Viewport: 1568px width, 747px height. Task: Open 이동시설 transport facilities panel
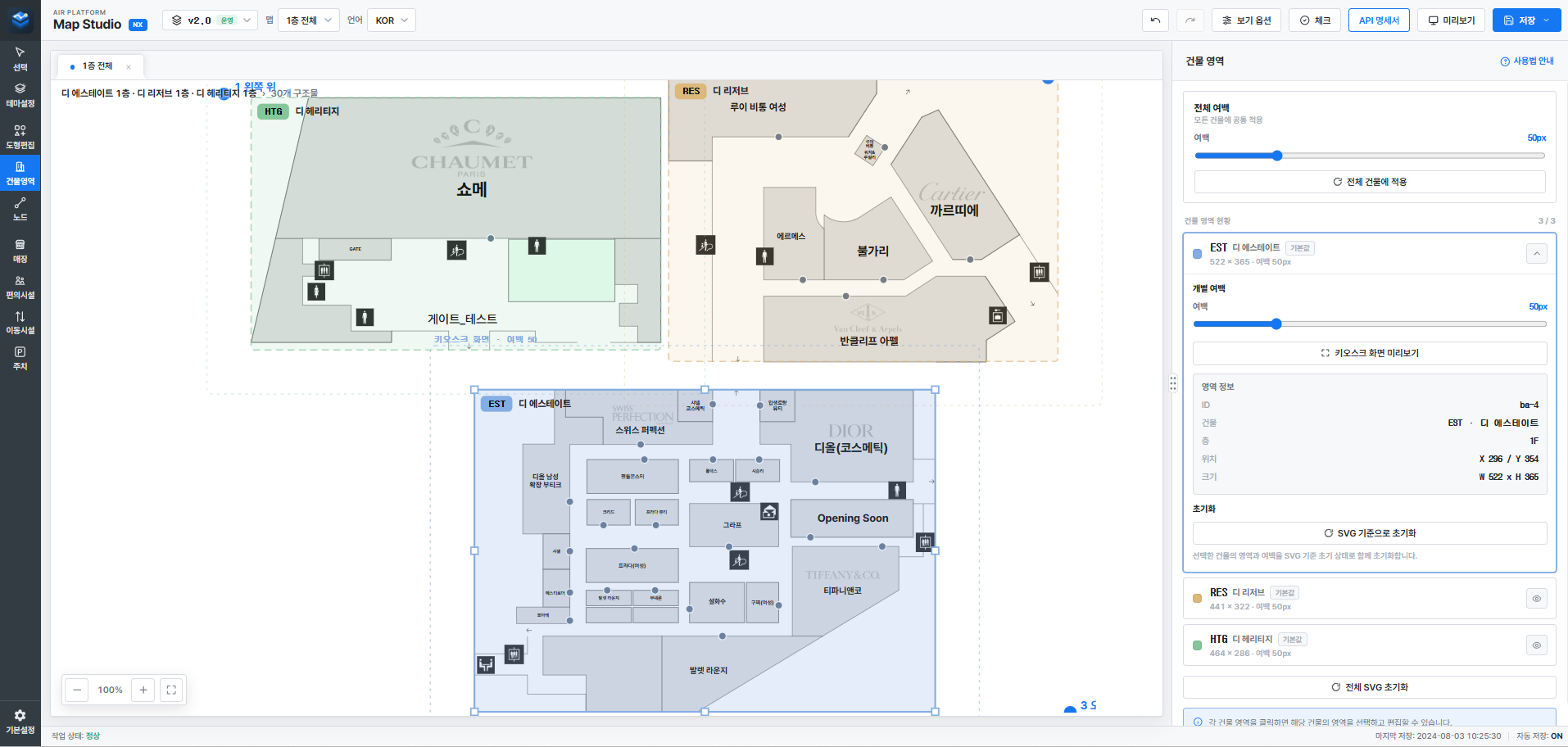click(x=20, y=322)
